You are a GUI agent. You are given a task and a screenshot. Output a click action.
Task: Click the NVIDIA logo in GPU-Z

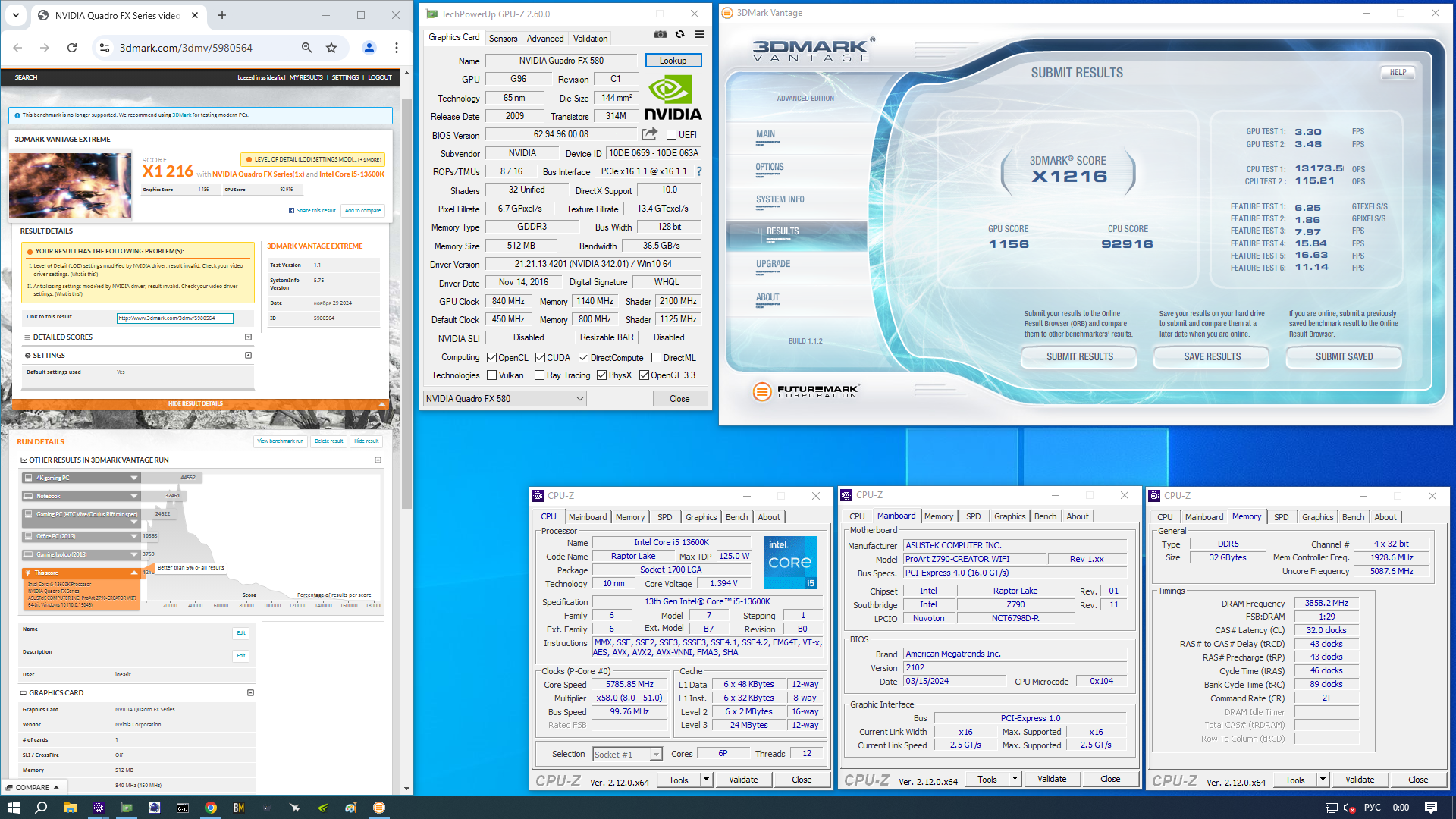(x=673, y=98)
